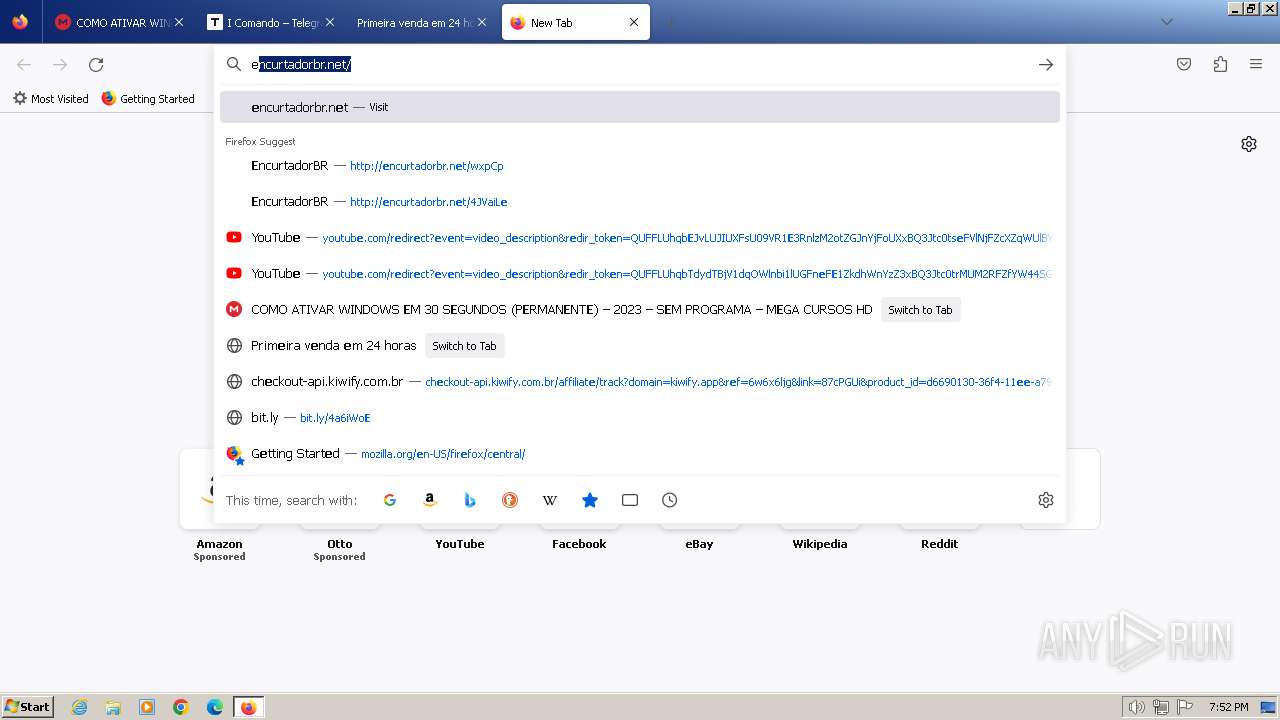Close the New Tab tab
The image size is (1280, 720).
coord(634,22)
